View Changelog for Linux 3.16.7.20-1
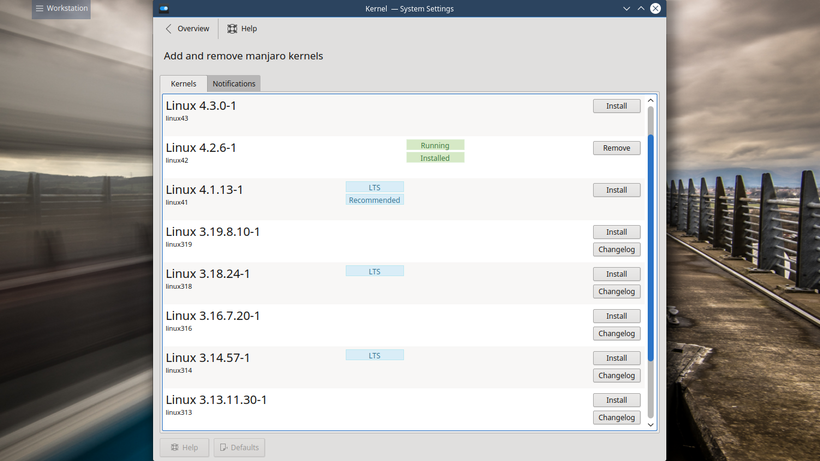 click(617, 334)
